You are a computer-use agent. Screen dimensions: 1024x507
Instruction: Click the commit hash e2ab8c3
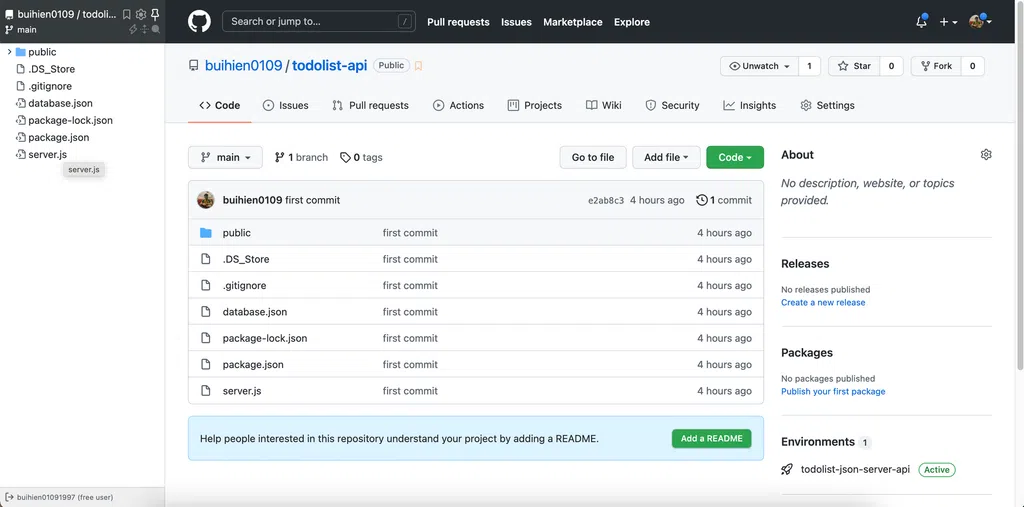coord(606,201)
